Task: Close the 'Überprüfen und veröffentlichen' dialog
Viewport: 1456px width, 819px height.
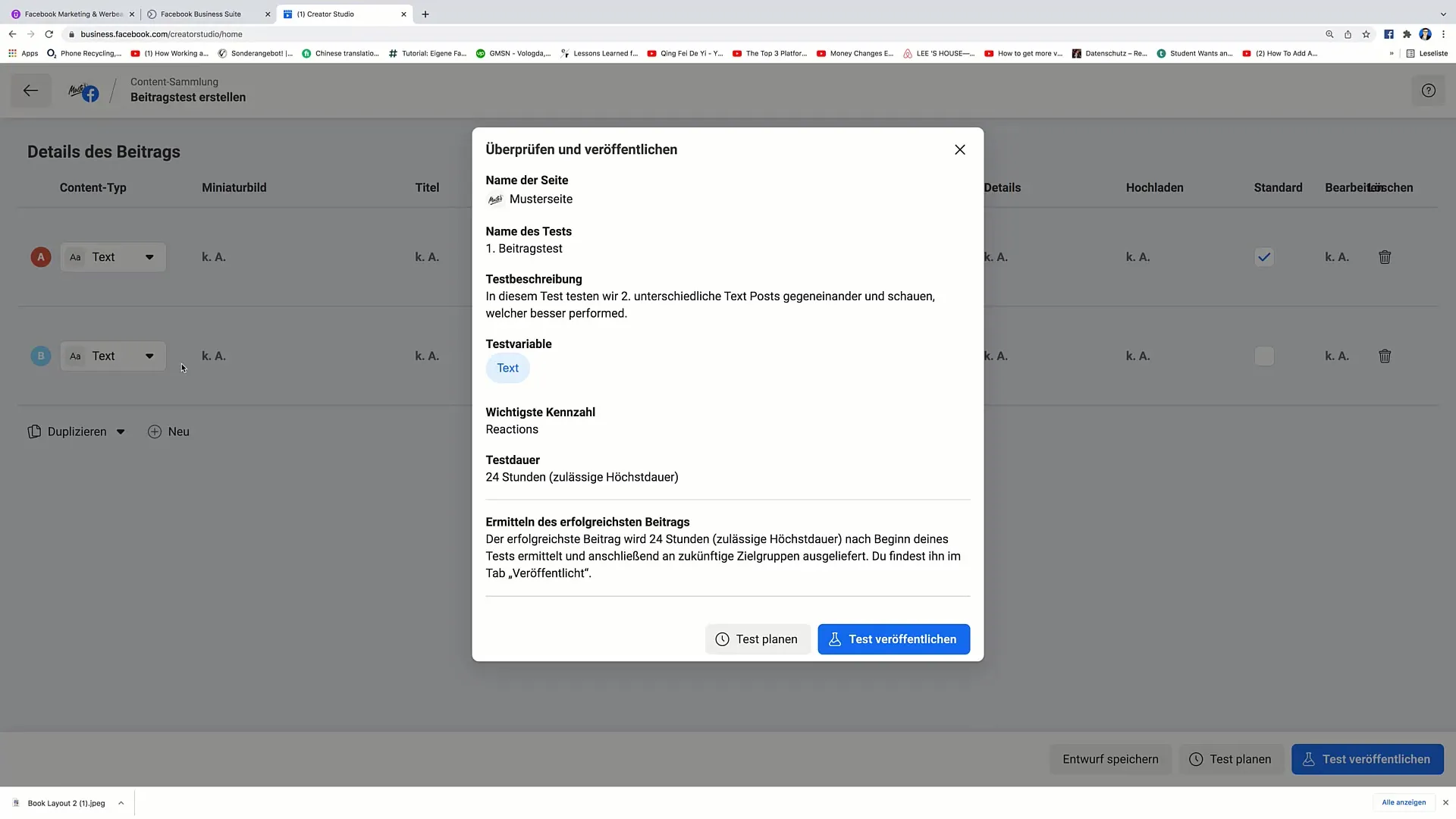Action: [959, 149]
